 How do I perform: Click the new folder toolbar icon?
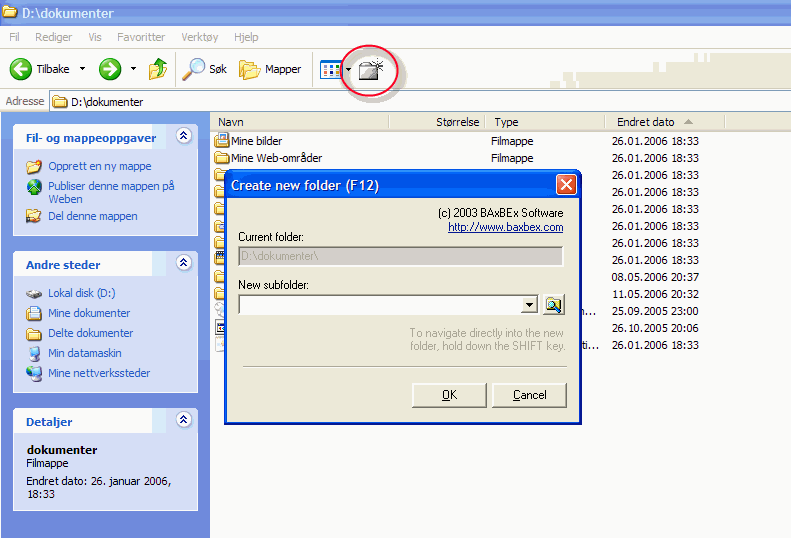click(371, 70)
